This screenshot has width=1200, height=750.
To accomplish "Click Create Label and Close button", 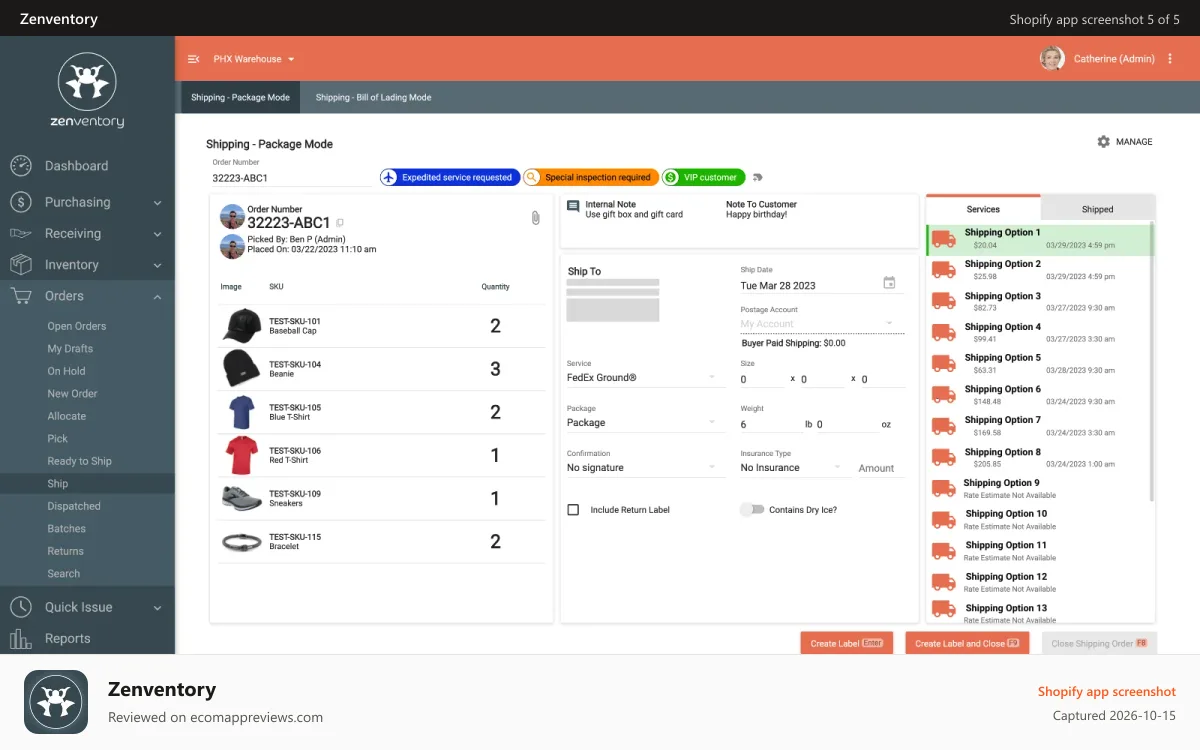I will tap(966, 643).
